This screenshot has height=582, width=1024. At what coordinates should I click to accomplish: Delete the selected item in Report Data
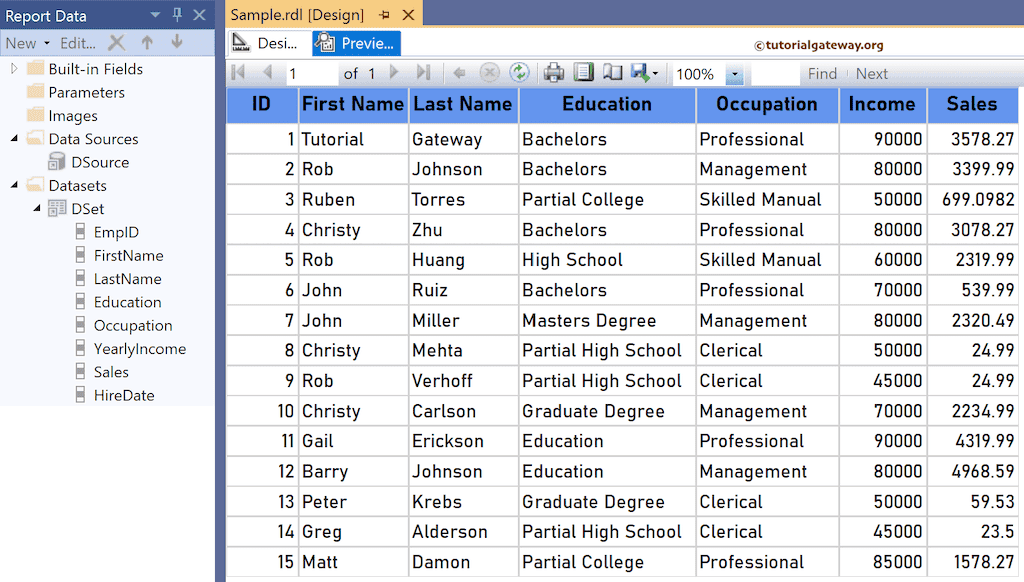(x=115, y=43)
